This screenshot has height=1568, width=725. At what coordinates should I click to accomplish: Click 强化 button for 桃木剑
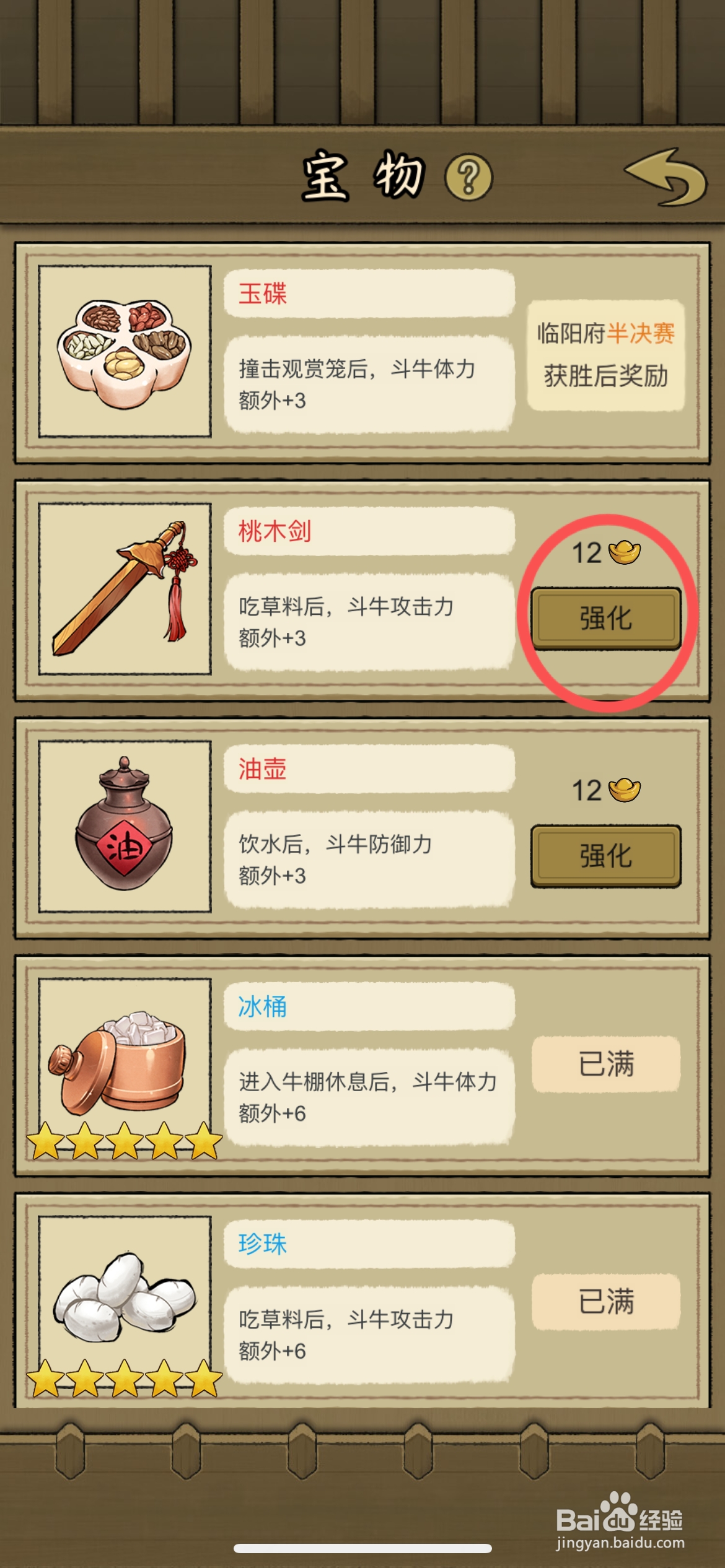tap(605, 618)
